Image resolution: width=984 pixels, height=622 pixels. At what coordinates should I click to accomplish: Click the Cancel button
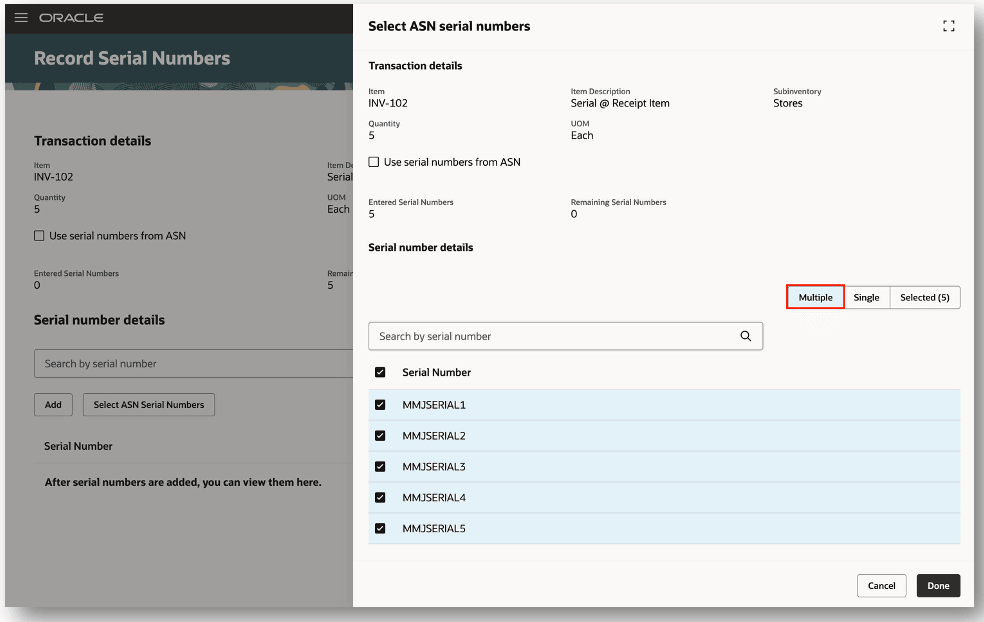(x=881, y=585)
